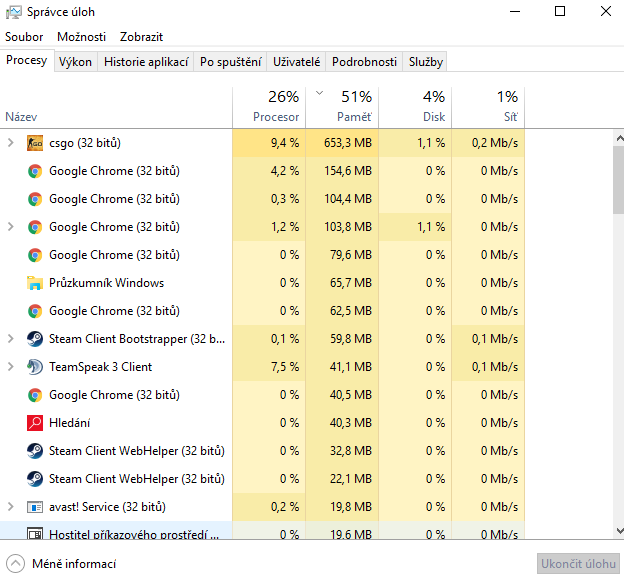The width and height of the screenshot is (624, 579).
Task: Click the Chrome icon with 154,6 MB memory
Action: [x=35, y=171]
